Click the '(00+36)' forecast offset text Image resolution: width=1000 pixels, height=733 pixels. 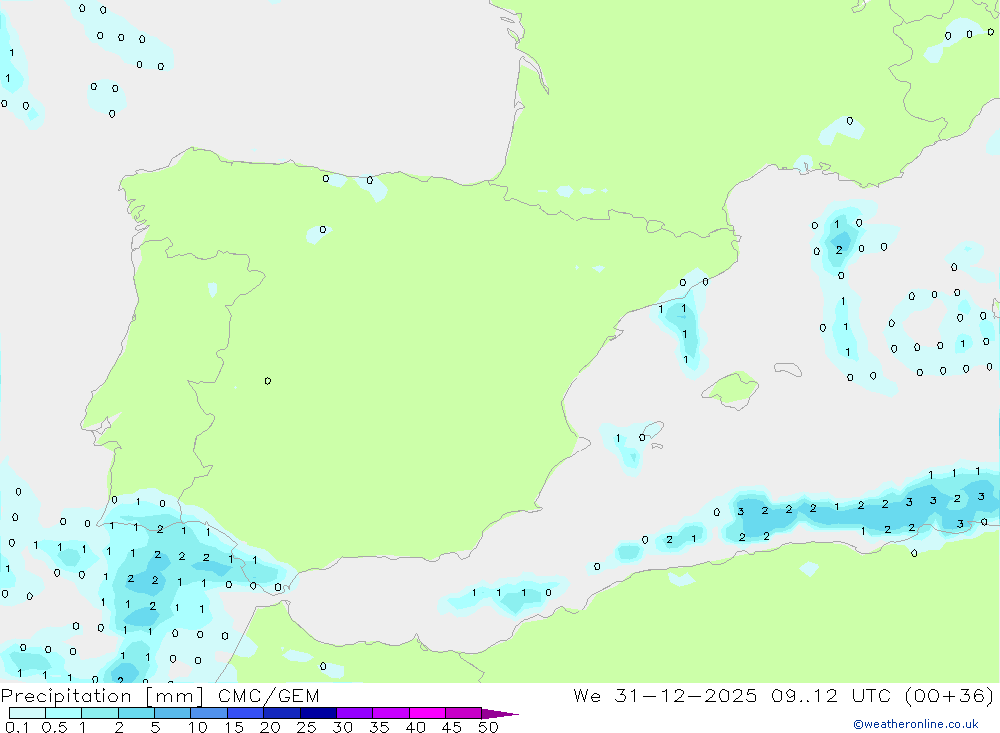(949, 695)
